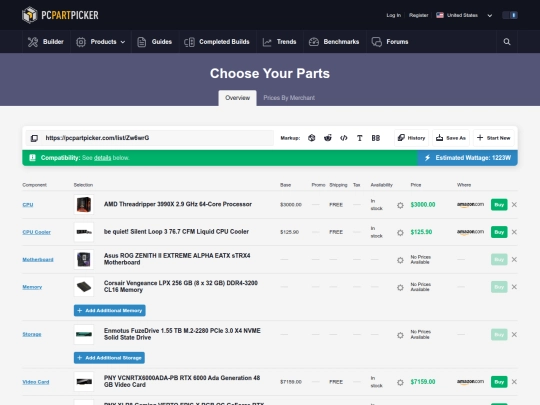The image size is (540, 405).
Task: Remove the Corsair memory with the X
Action: pyautogui.click(x=514, y=287)
